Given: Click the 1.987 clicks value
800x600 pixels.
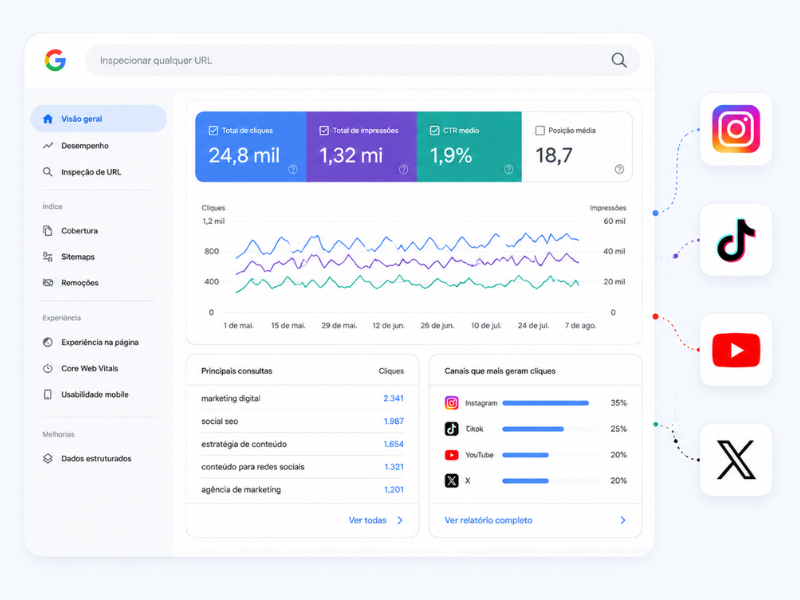Looking at the screenshot, I should 393,421.
